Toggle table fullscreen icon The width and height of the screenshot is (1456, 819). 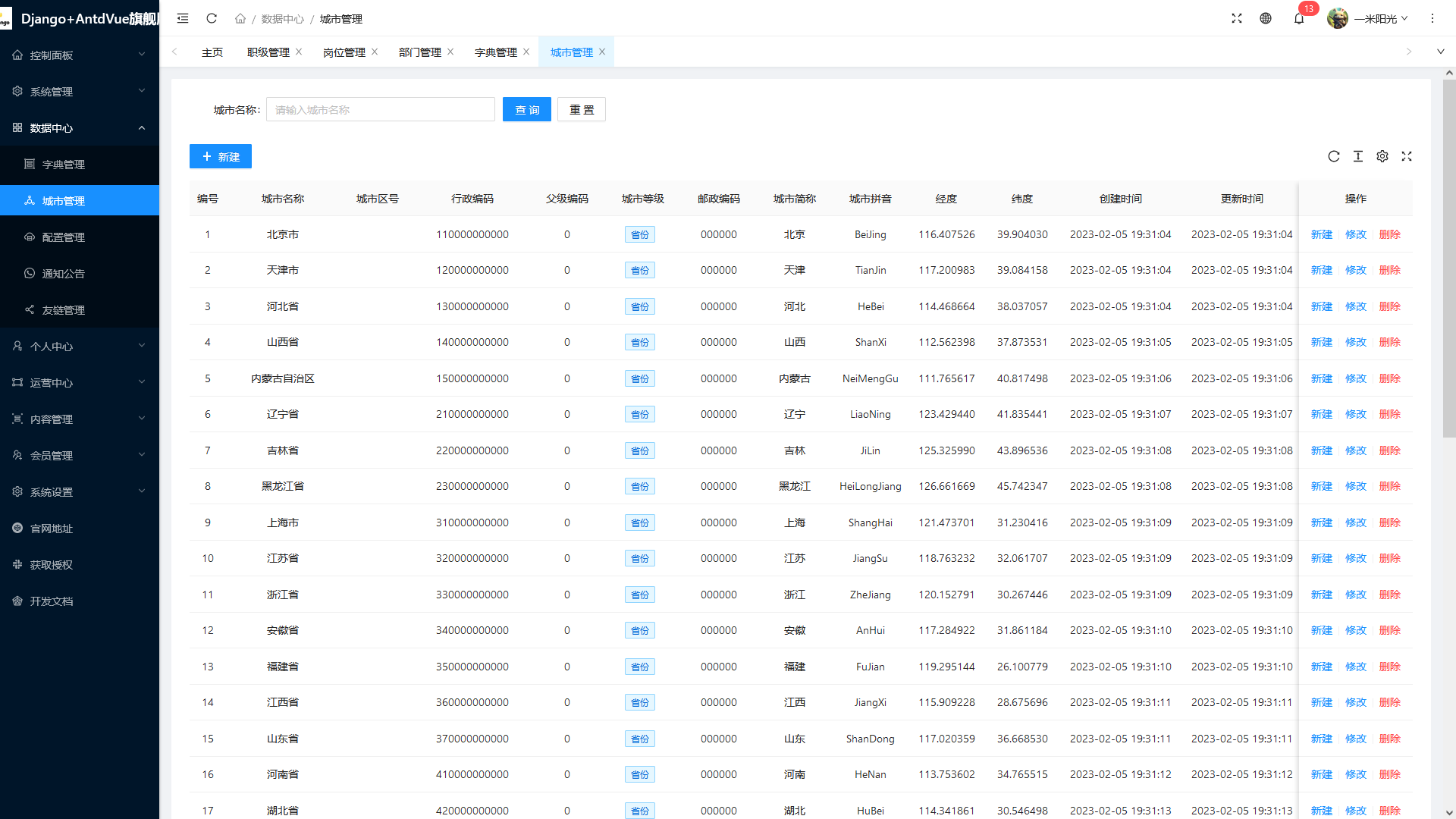click(x=1407, y=156)
